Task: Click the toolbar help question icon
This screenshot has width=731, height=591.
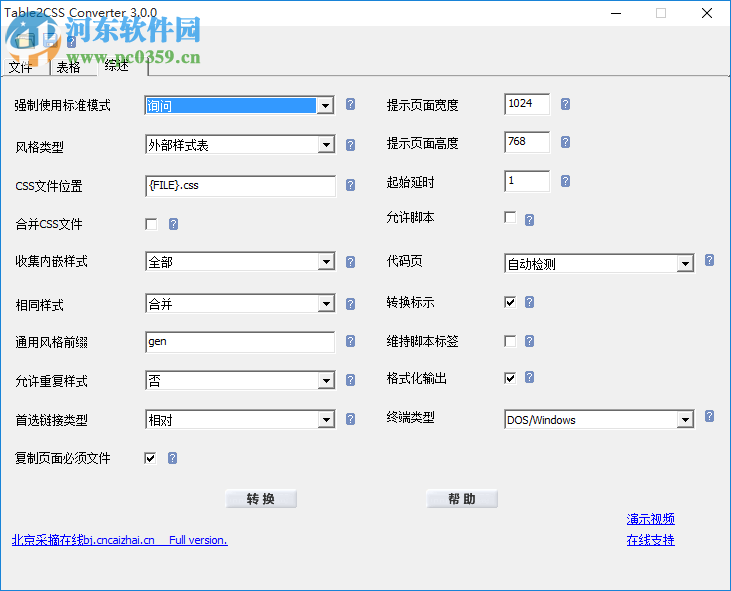Action: [71, 42]
